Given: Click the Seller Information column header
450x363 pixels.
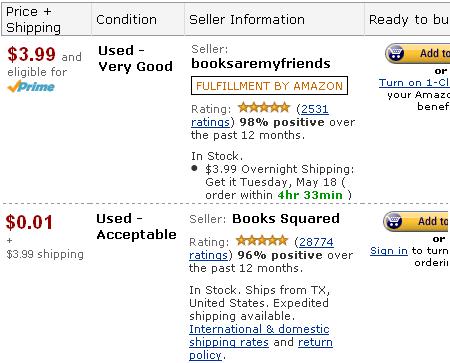Looking at the screenshot, I should coord(247,20).
